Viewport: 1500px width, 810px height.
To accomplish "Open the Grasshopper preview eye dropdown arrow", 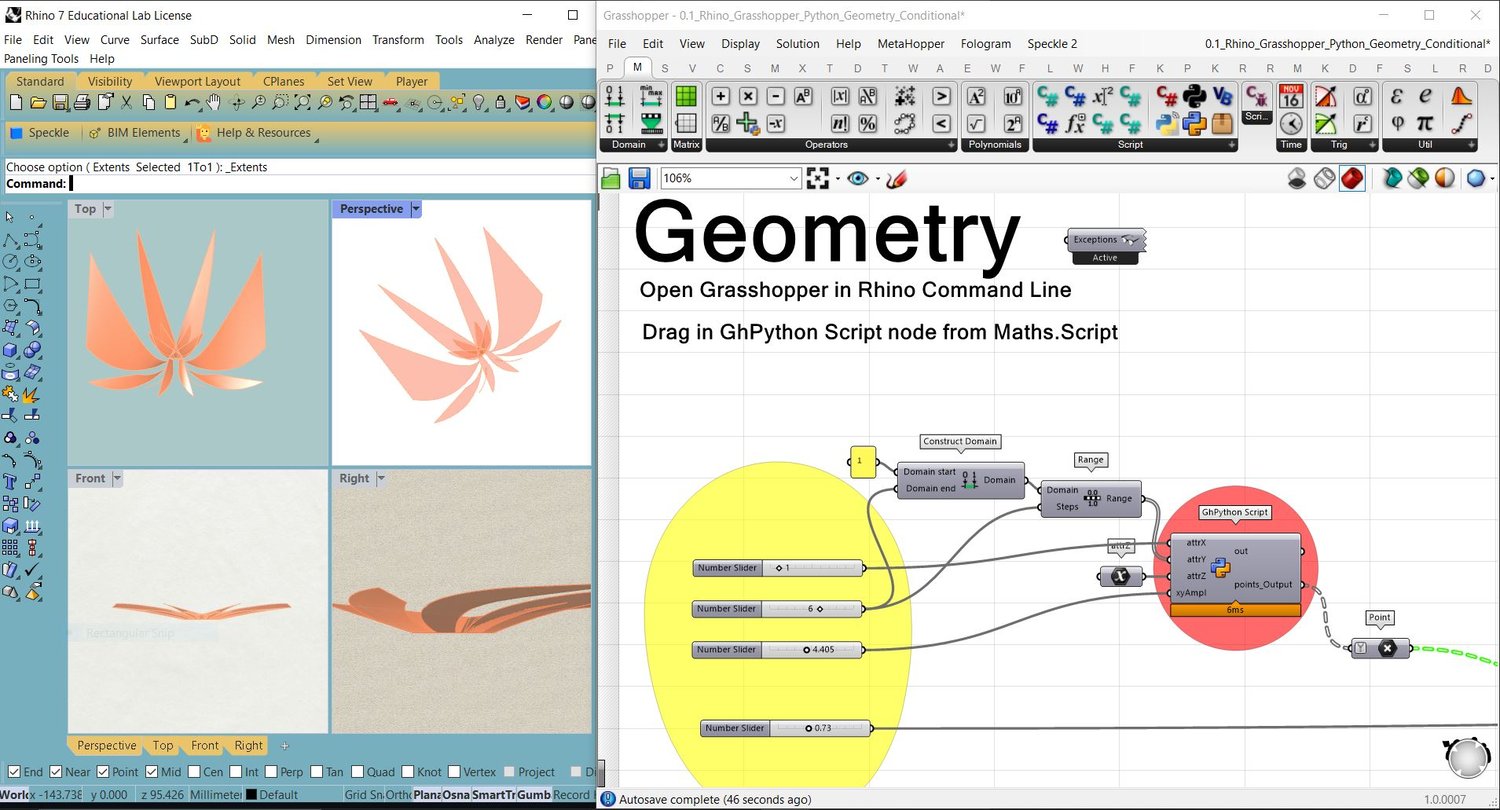I will point(877,178).
